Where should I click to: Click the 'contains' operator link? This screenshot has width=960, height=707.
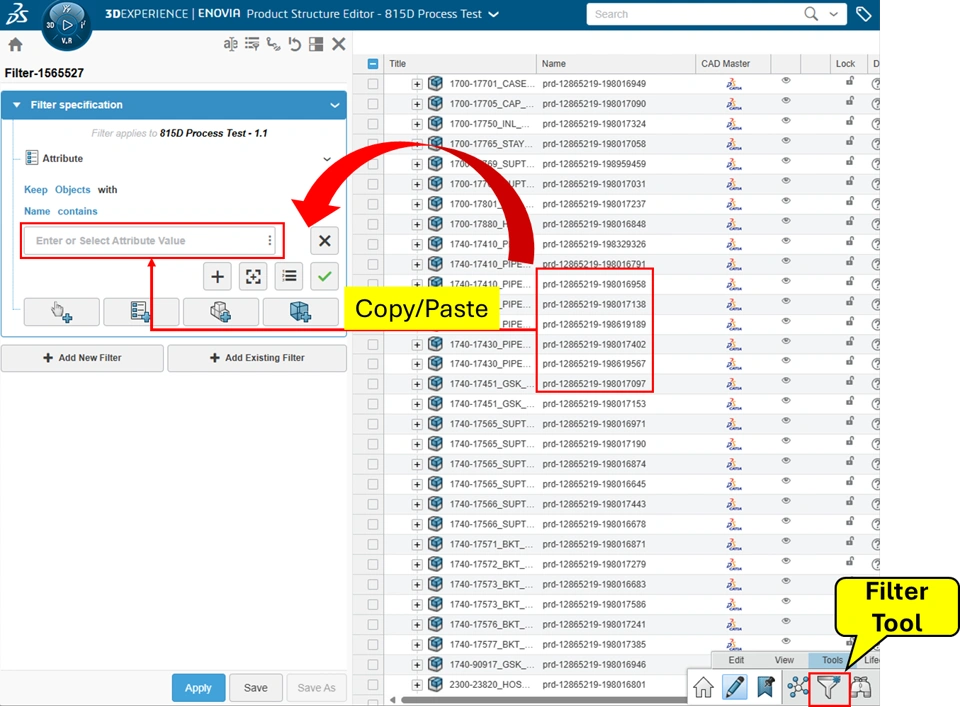click(x=77, y=211)
